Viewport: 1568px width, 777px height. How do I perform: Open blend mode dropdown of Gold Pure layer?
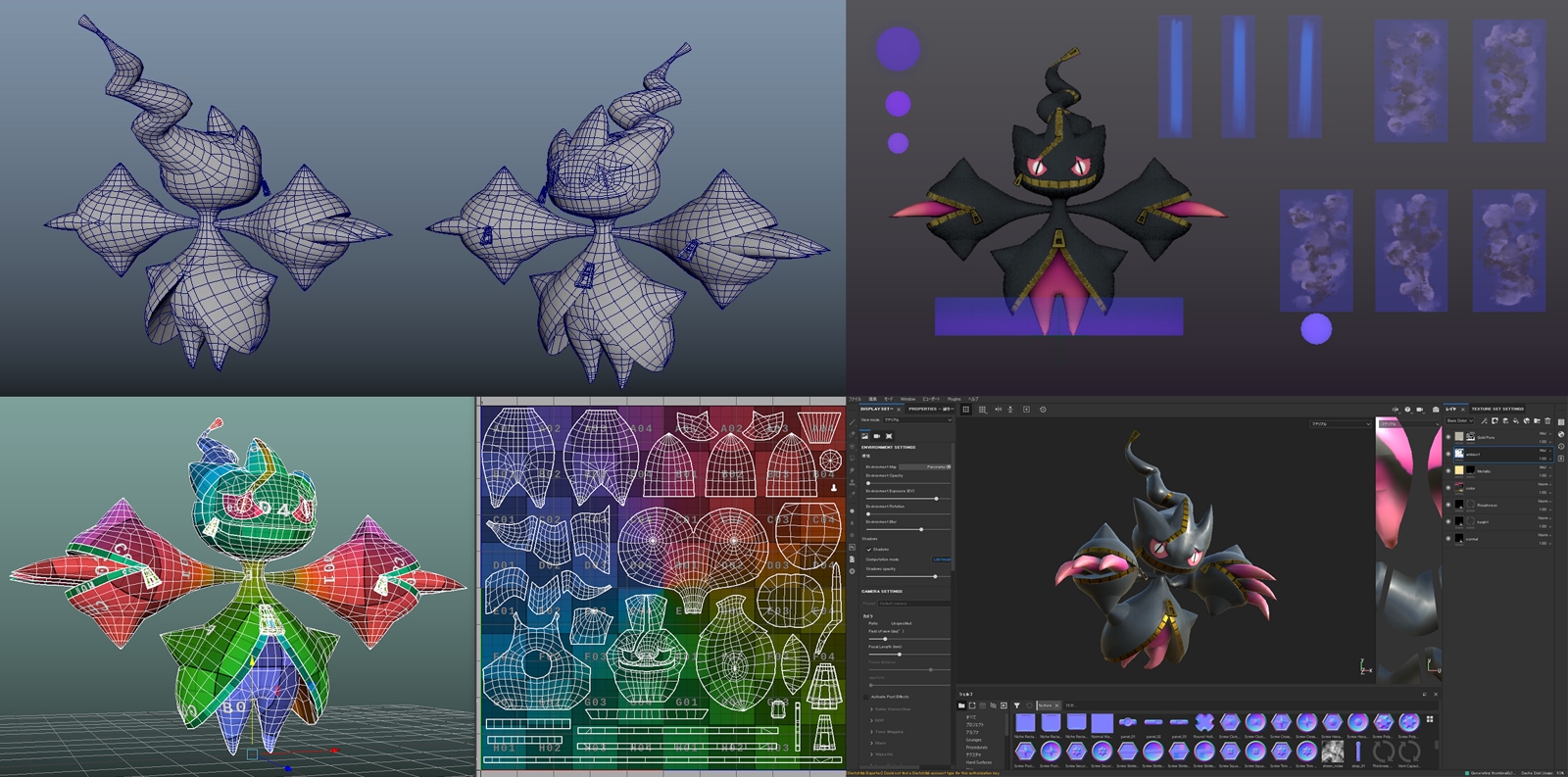1544,433
